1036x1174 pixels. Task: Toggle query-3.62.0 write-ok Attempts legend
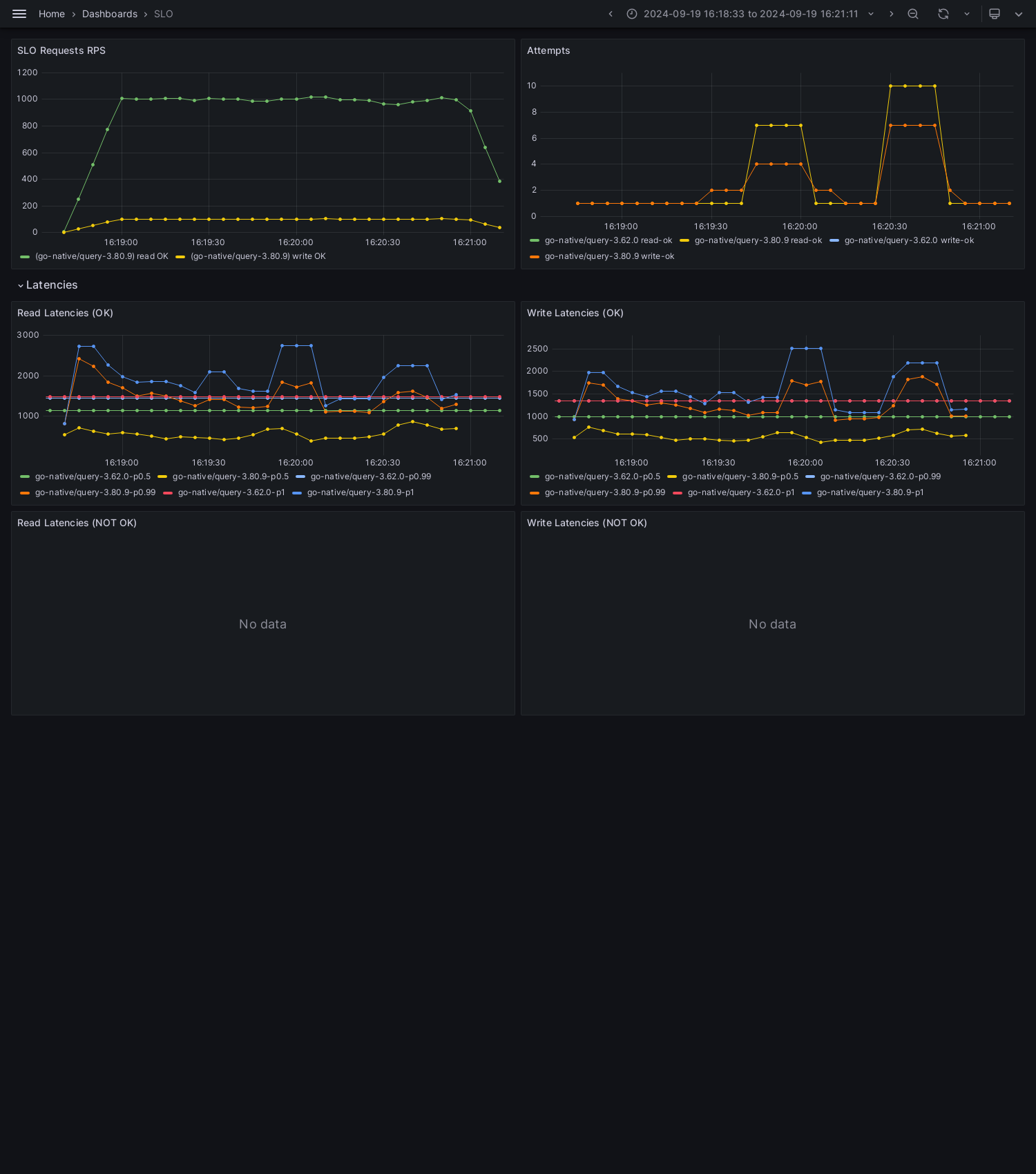[x=909, y=240]
